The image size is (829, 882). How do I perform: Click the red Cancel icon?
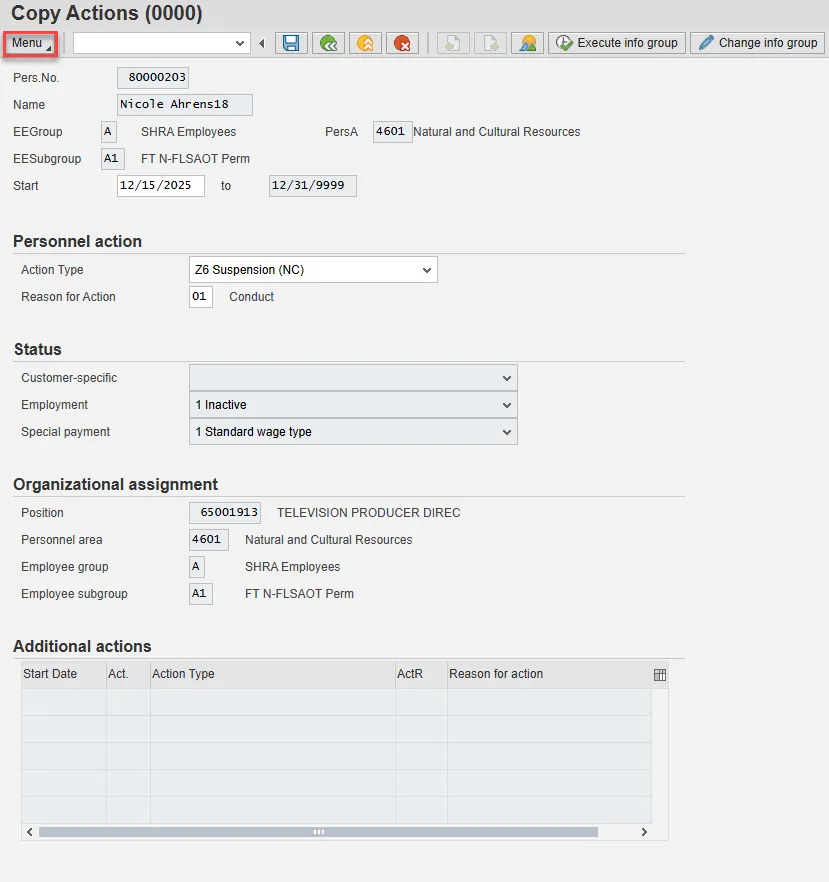click(x=402, y=43)
